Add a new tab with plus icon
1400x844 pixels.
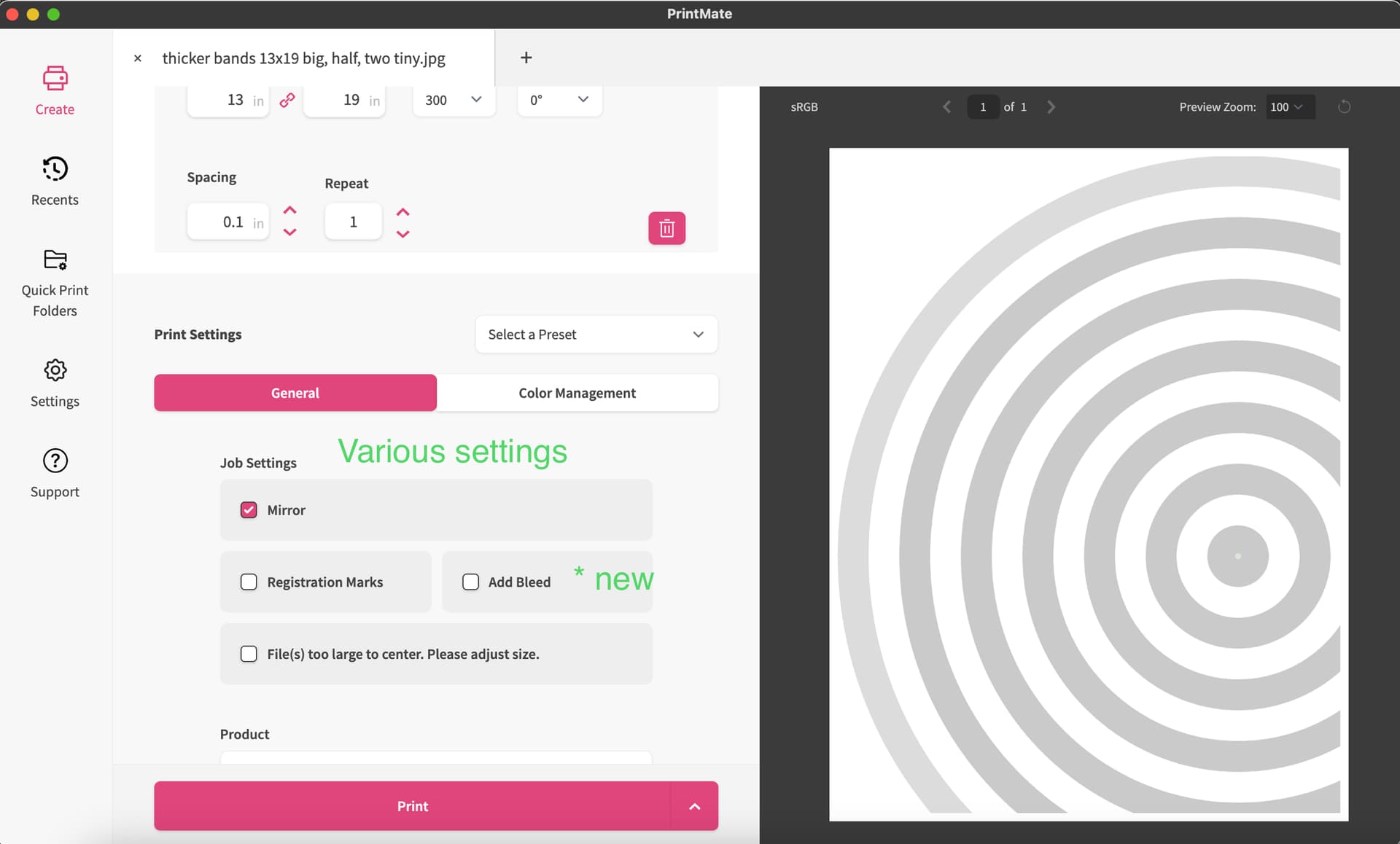[526, 58]
